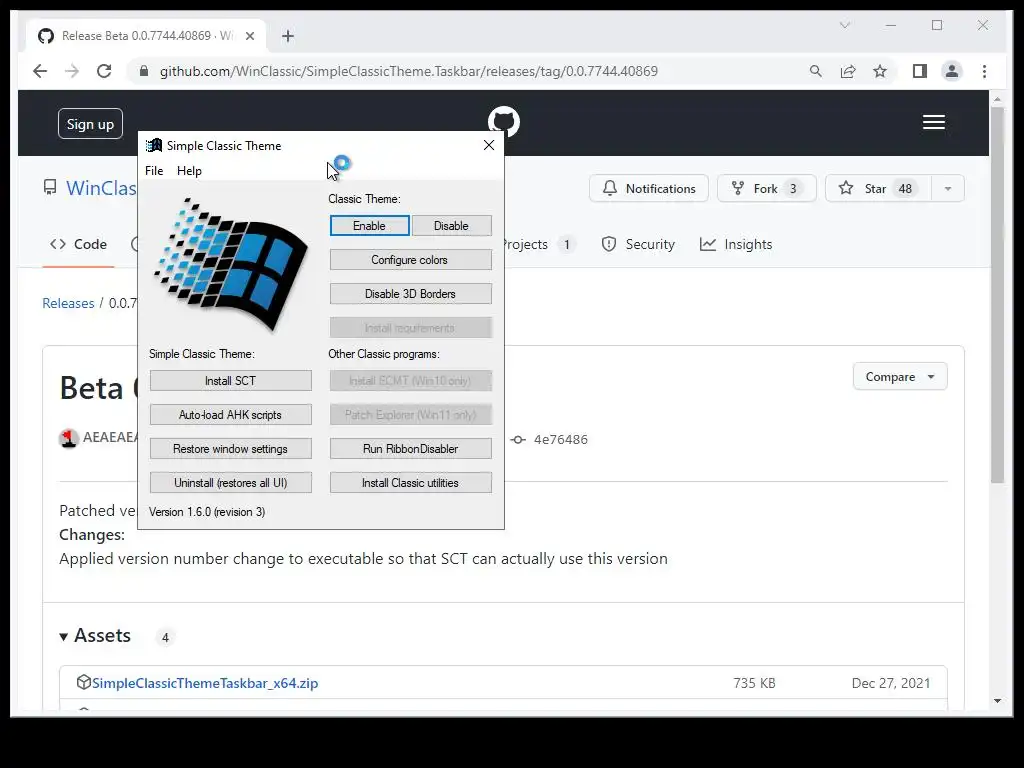Viewport: 1024px width, 768px height.
Task: Click the AEAEAE author avatar
Action: pyautogui.click(x=69, y=438)
